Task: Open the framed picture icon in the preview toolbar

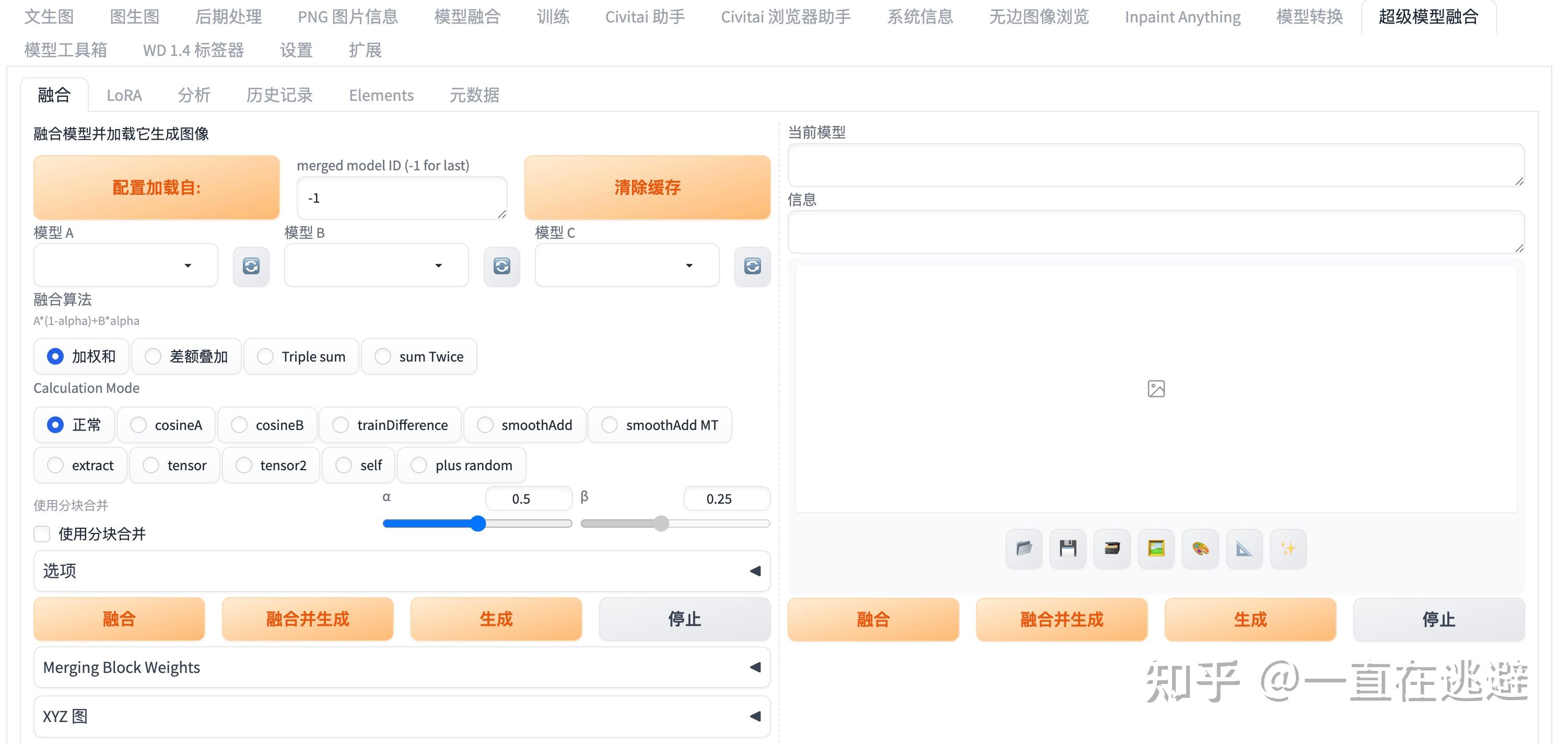Action: pos(1155,548)
